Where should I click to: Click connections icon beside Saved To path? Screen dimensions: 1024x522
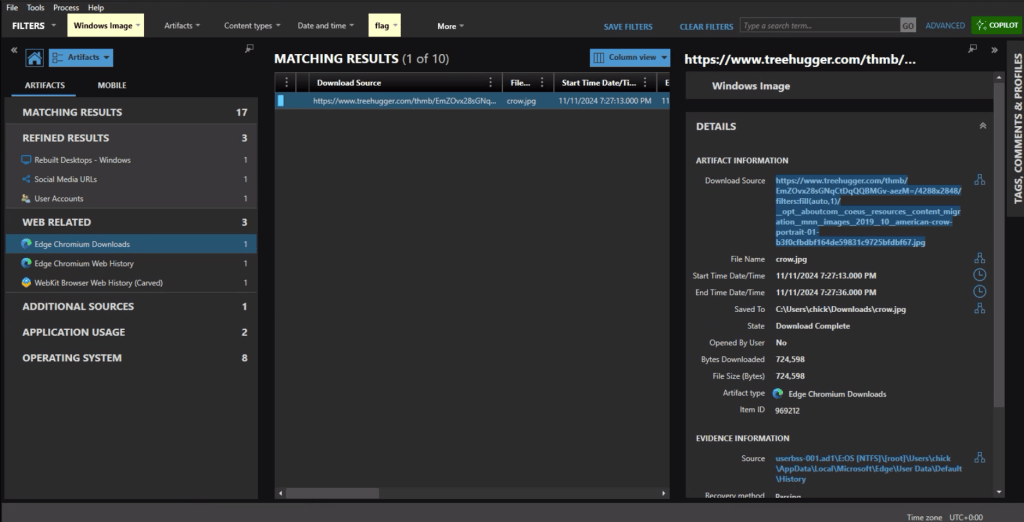979,309
